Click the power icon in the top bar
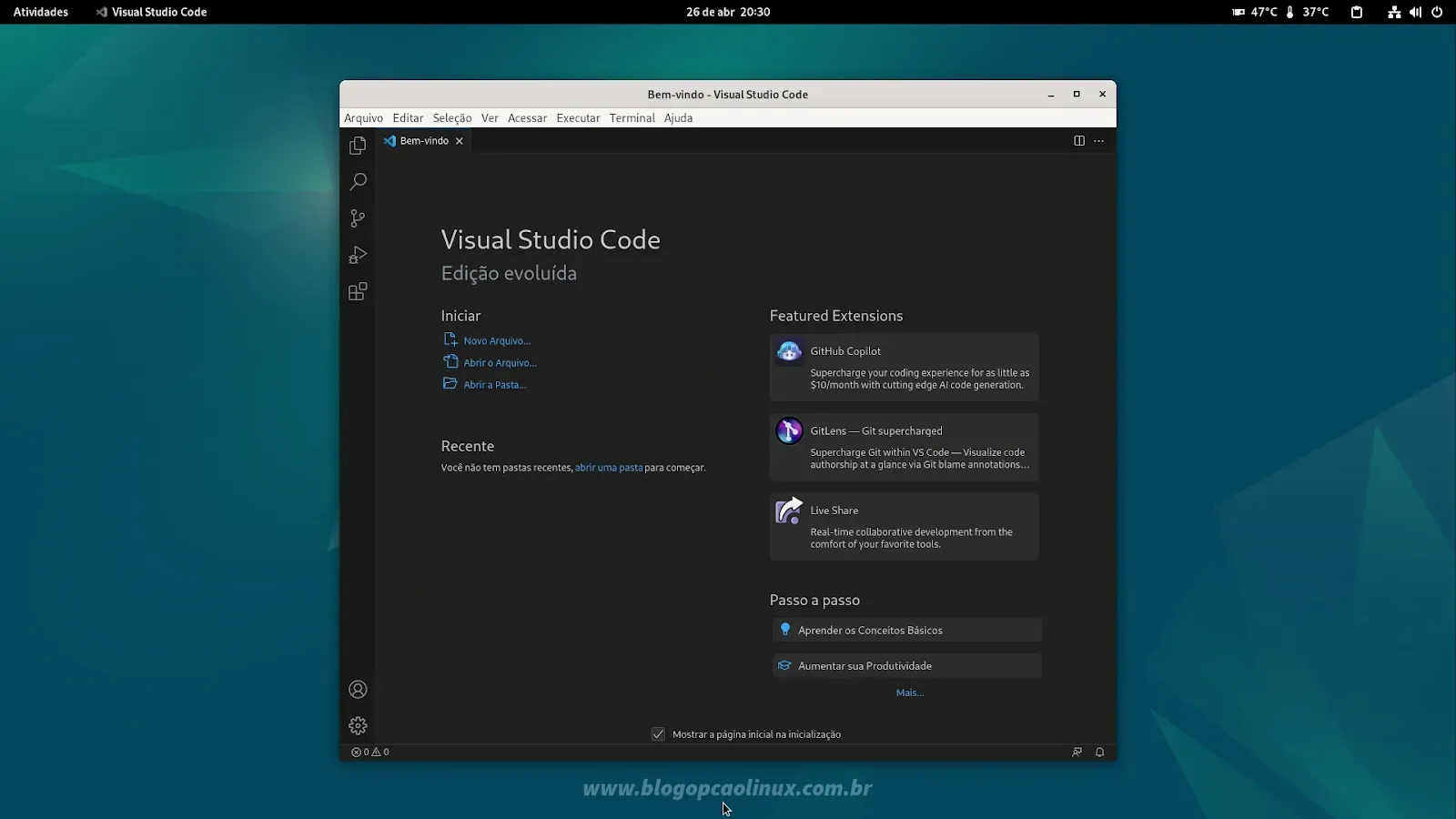Image resolution: width=1456 pixels, height=819 pixels. click(1437, 12)
